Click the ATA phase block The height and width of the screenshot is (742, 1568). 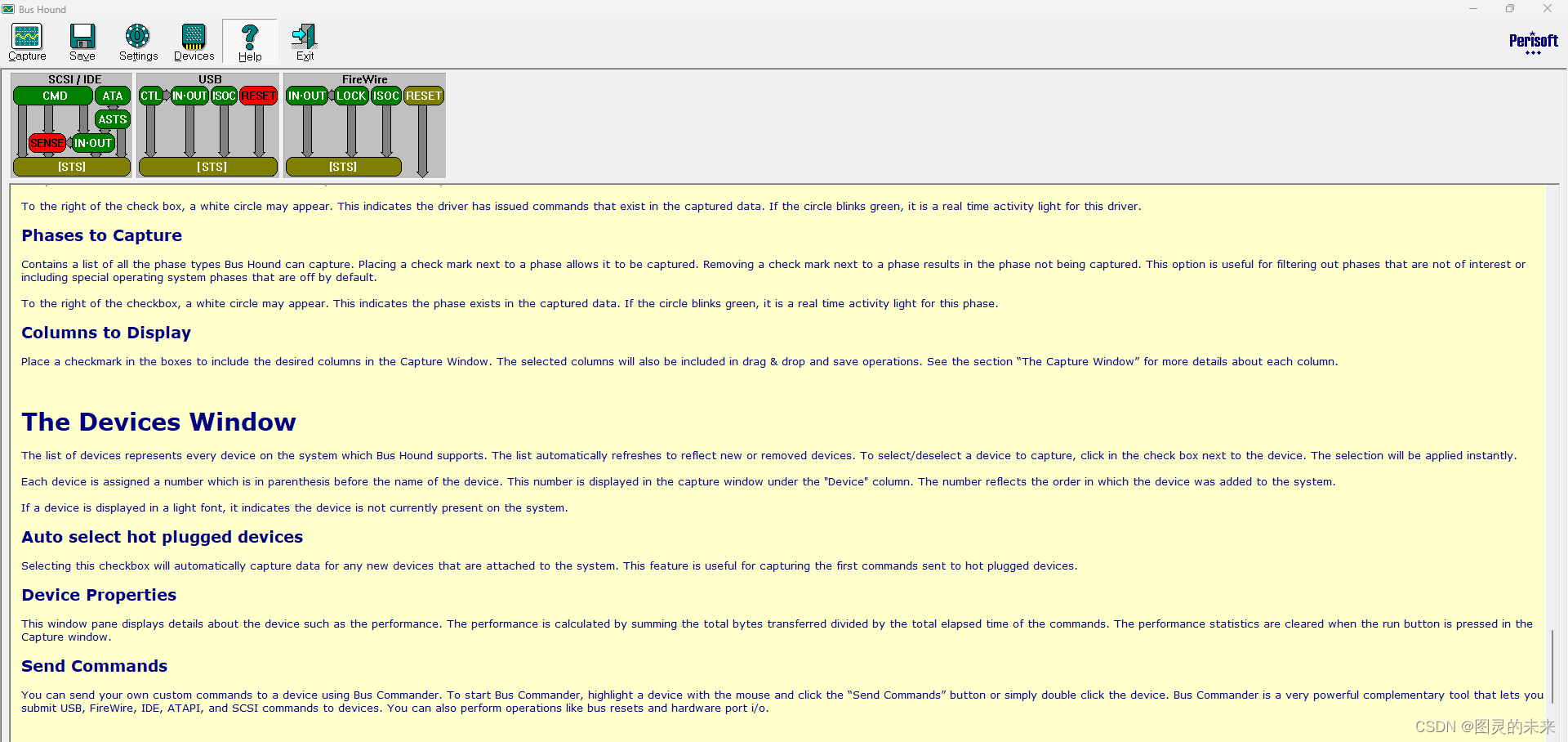pos(113,96)
